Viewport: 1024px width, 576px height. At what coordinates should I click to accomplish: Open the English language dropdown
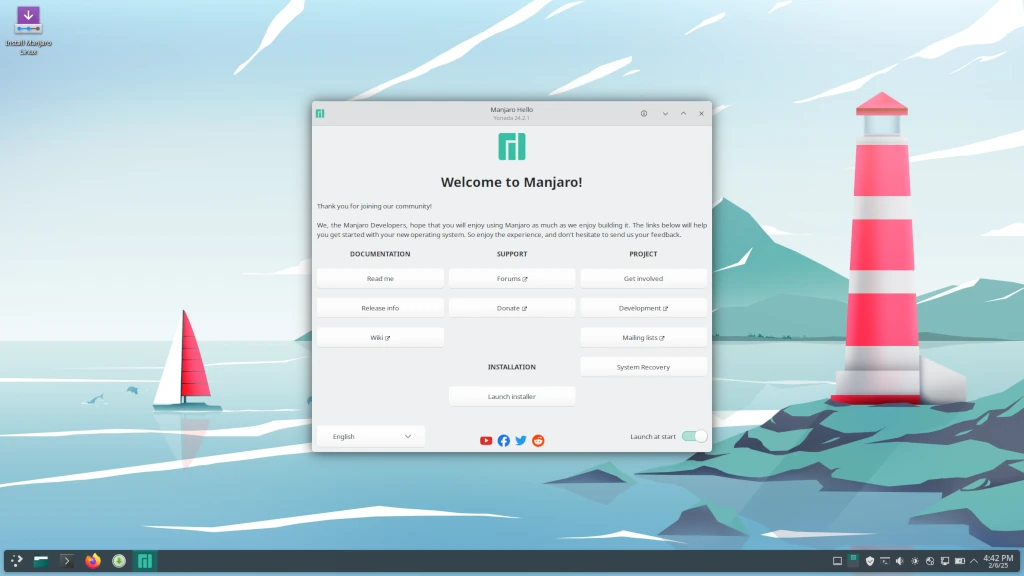371,436
